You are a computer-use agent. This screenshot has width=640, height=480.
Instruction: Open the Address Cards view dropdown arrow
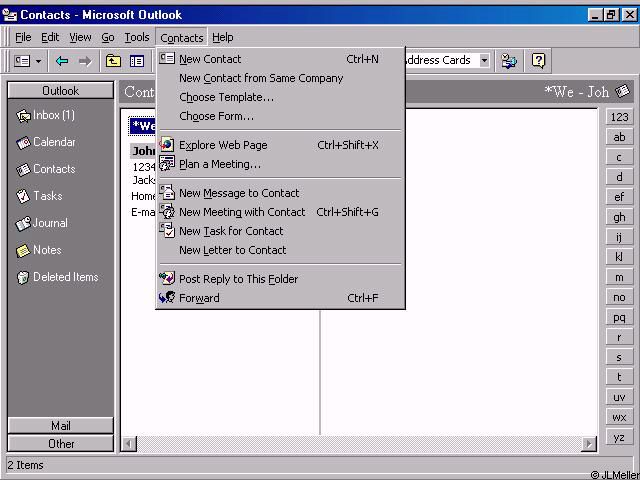484,60
